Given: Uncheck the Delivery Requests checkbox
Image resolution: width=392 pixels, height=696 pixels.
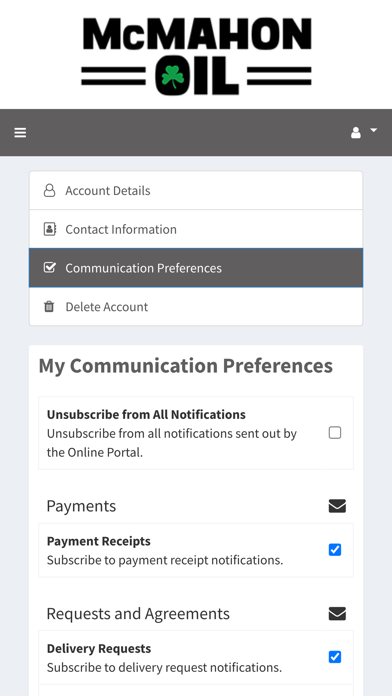Looking at the screenshot, I should [x=335, y=657].
